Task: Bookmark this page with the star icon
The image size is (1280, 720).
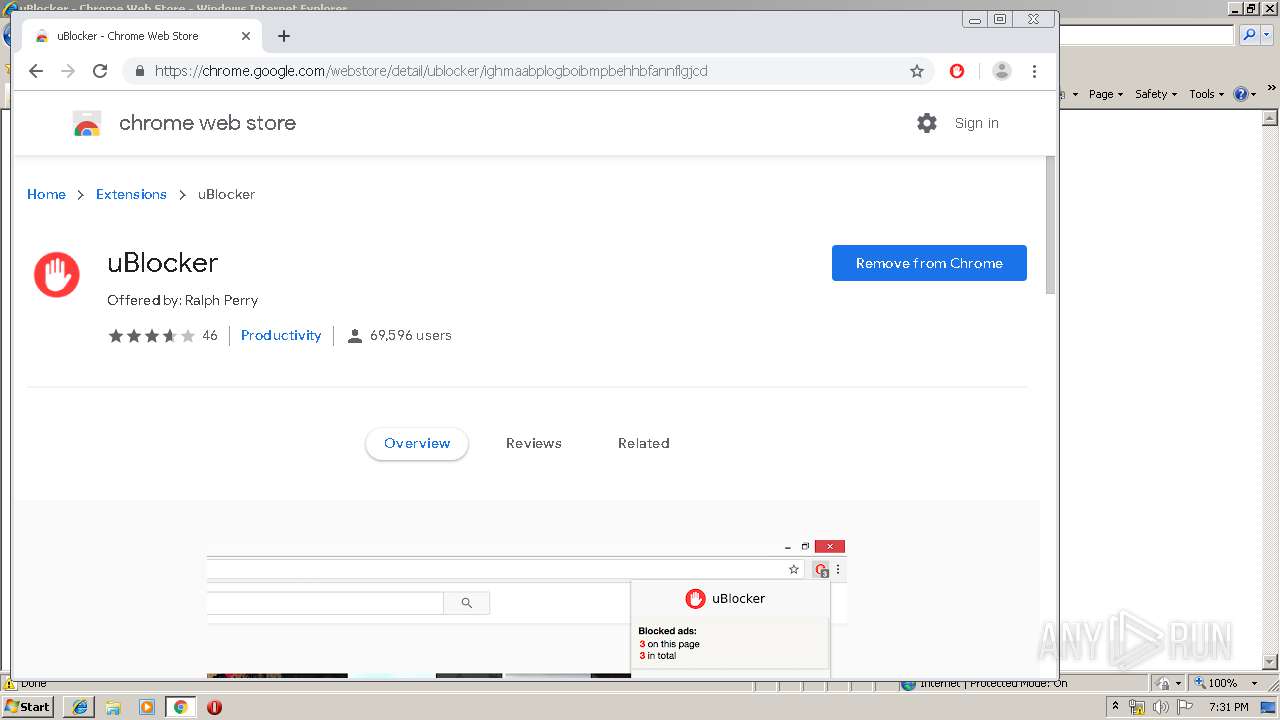Action: coord(916,71)
